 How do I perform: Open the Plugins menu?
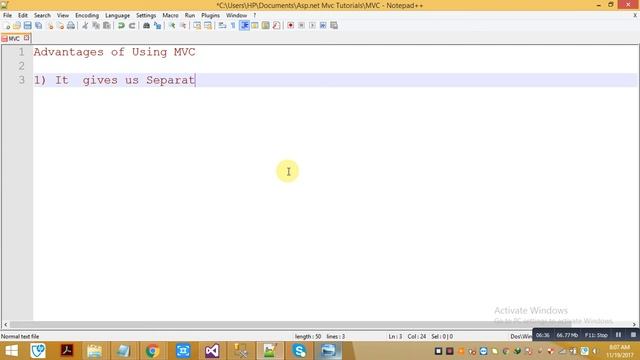[210, 15]
